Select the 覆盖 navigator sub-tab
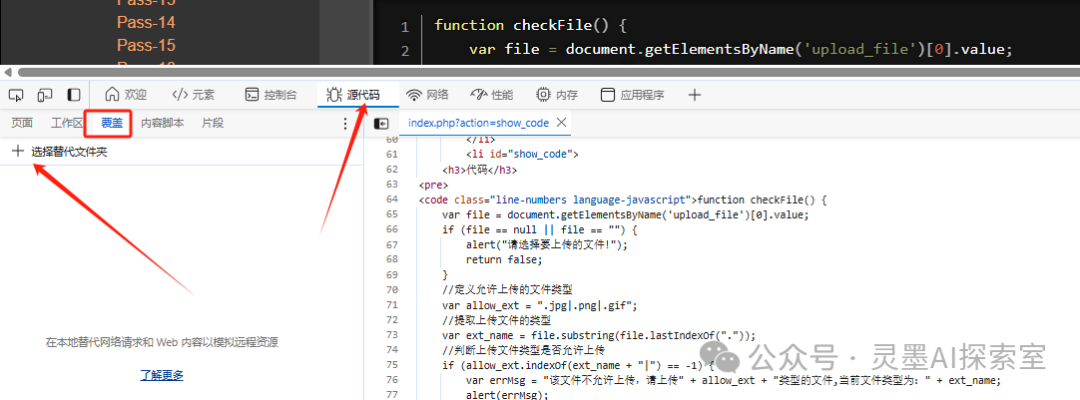1080x400 pixels. coord(112,123)
